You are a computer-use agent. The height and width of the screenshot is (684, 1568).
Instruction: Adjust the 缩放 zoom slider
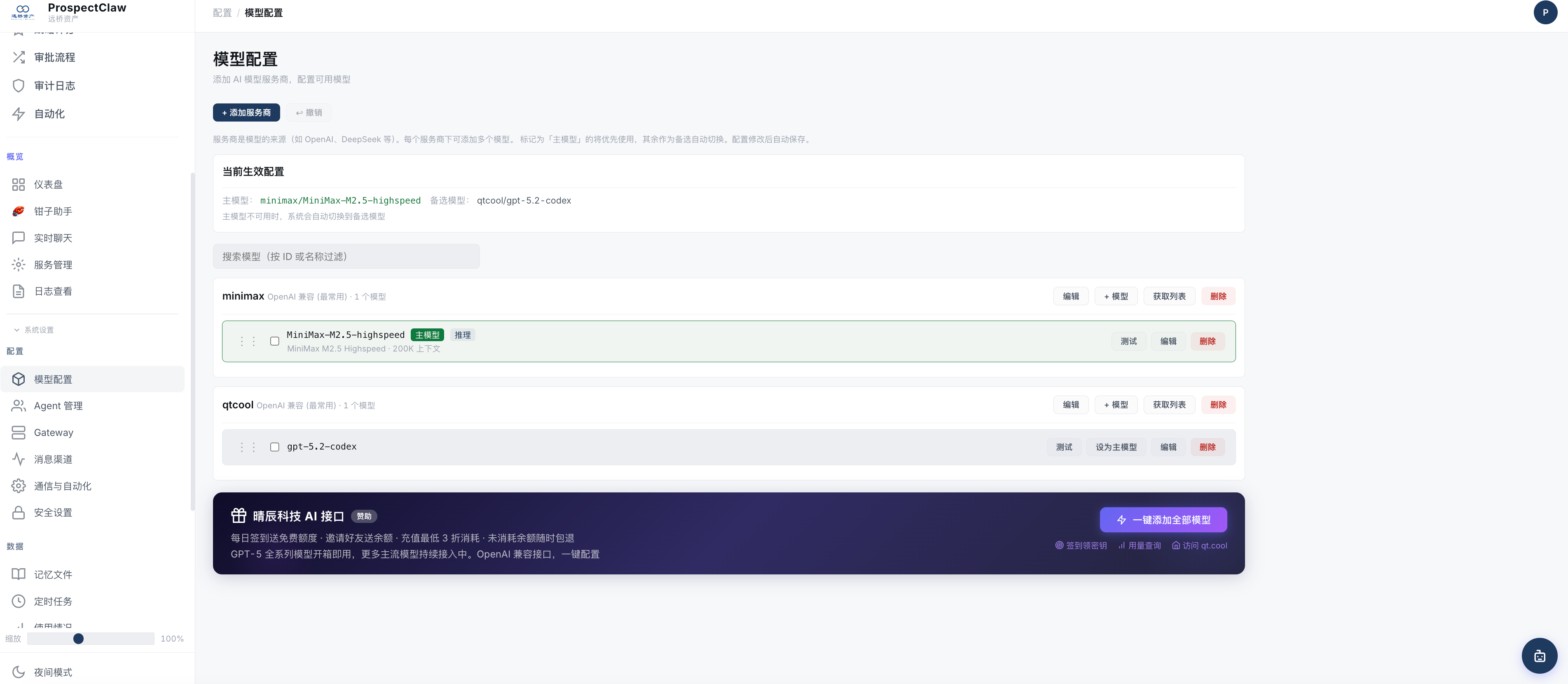click(78, 639)
